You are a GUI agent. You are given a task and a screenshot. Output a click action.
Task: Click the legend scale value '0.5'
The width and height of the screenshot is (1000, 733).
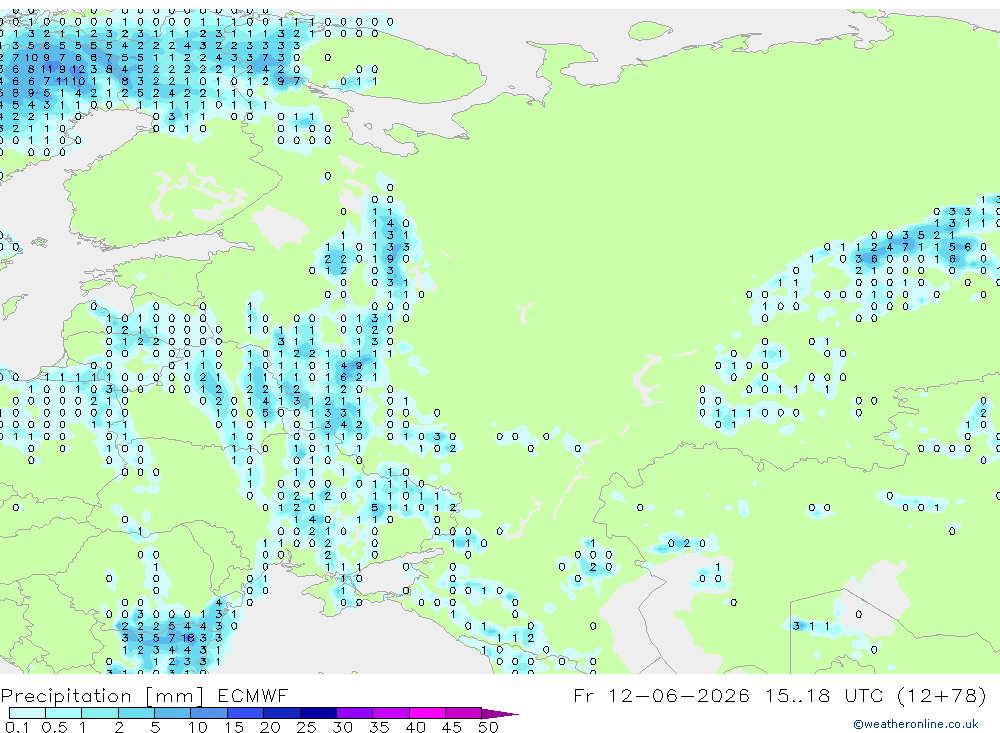click(x=54, y=727)
